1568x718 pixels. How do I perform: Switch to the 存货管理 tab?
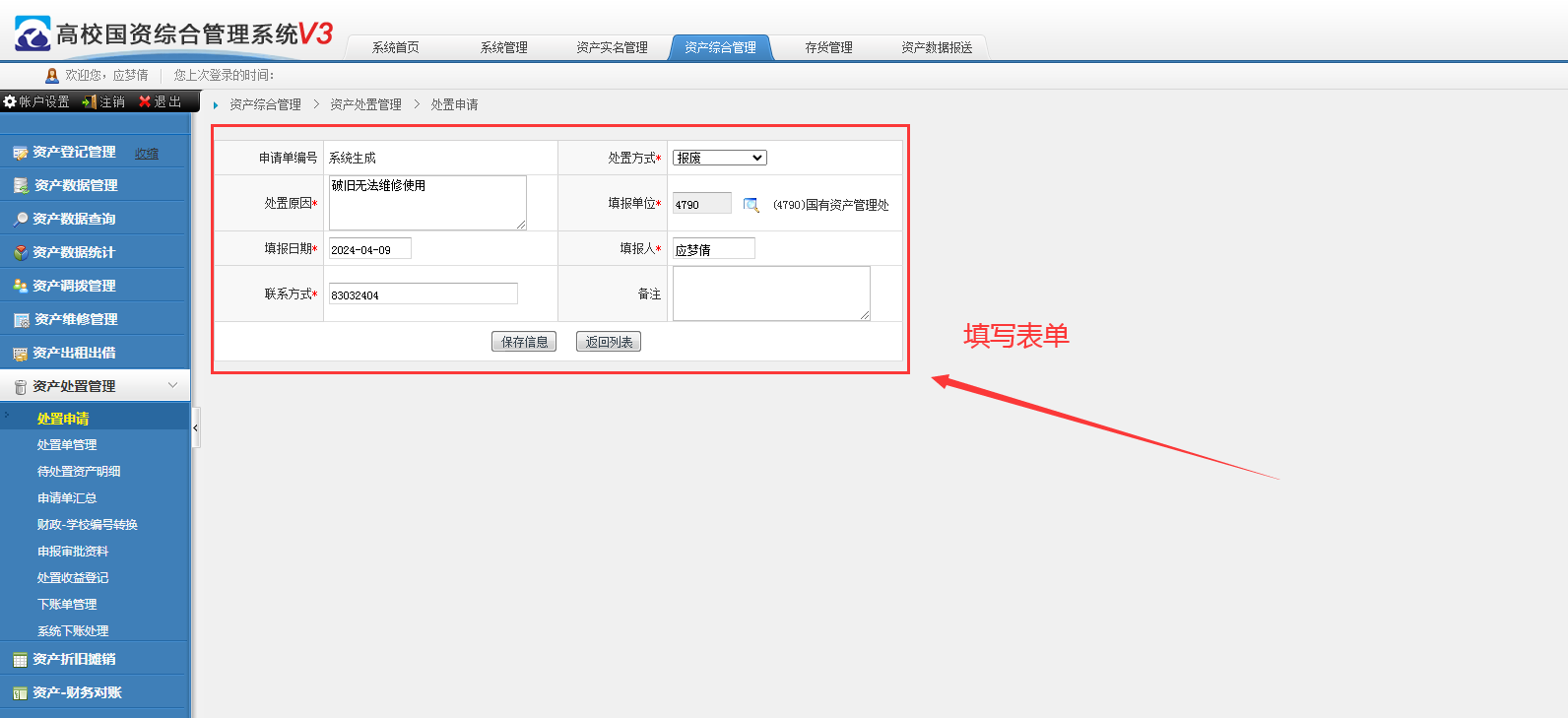[828, 47]
